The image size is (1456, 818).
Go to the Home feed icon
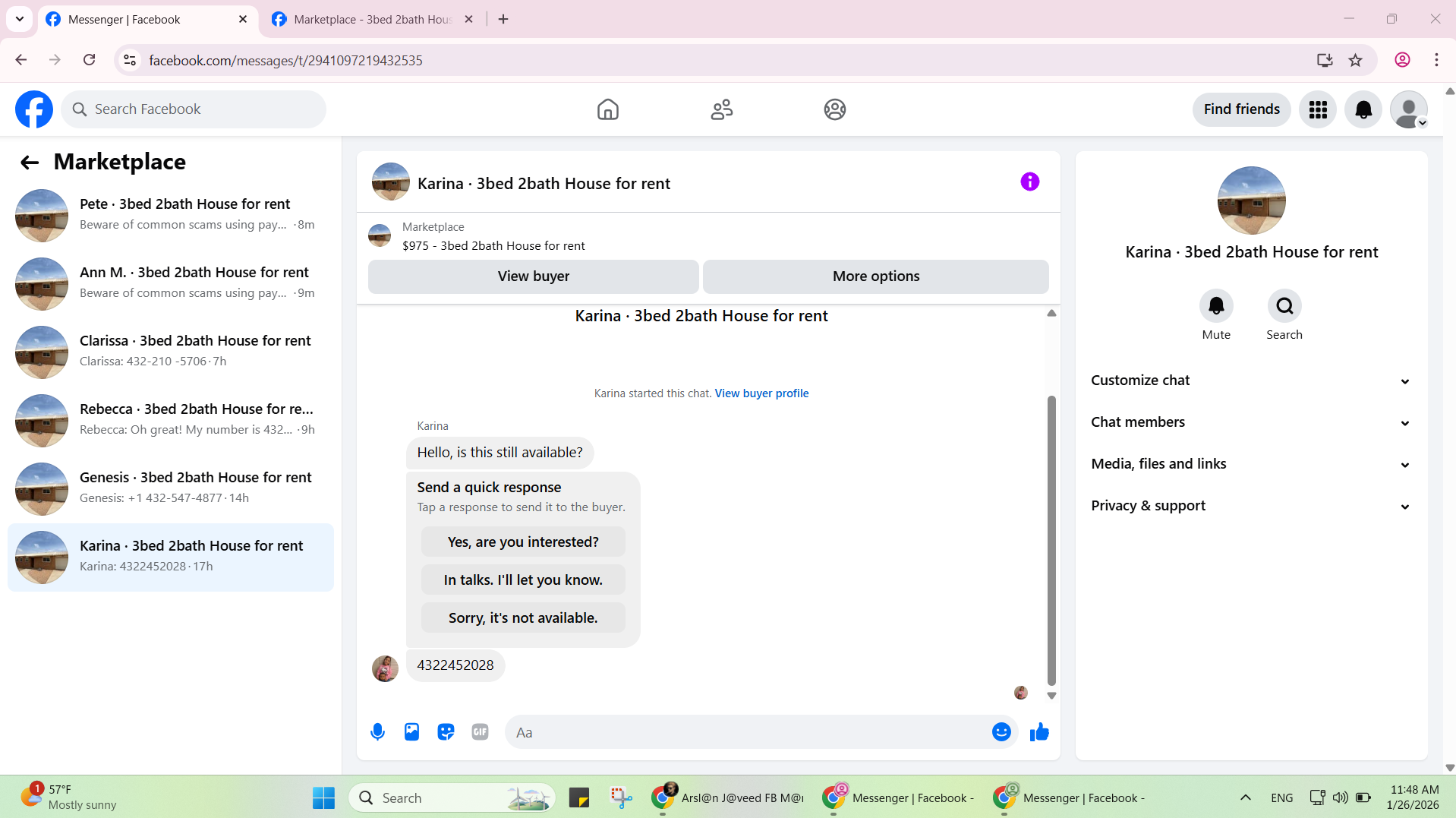(x=607, y=109)
